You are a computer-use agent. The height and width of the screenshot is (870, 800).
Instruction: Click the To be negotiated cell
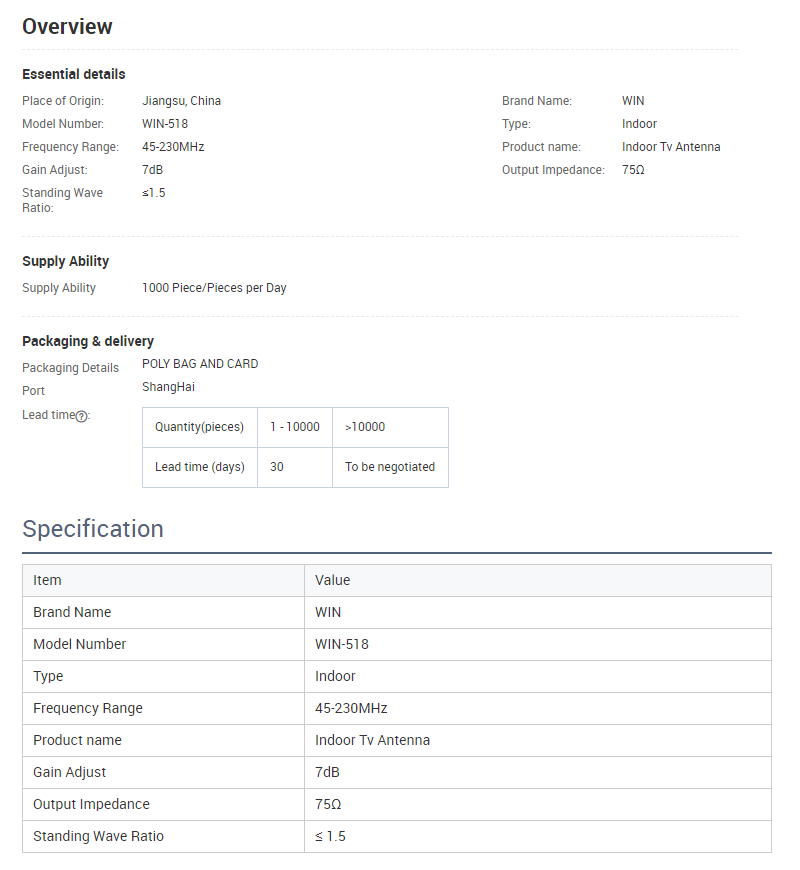(391, 467)
